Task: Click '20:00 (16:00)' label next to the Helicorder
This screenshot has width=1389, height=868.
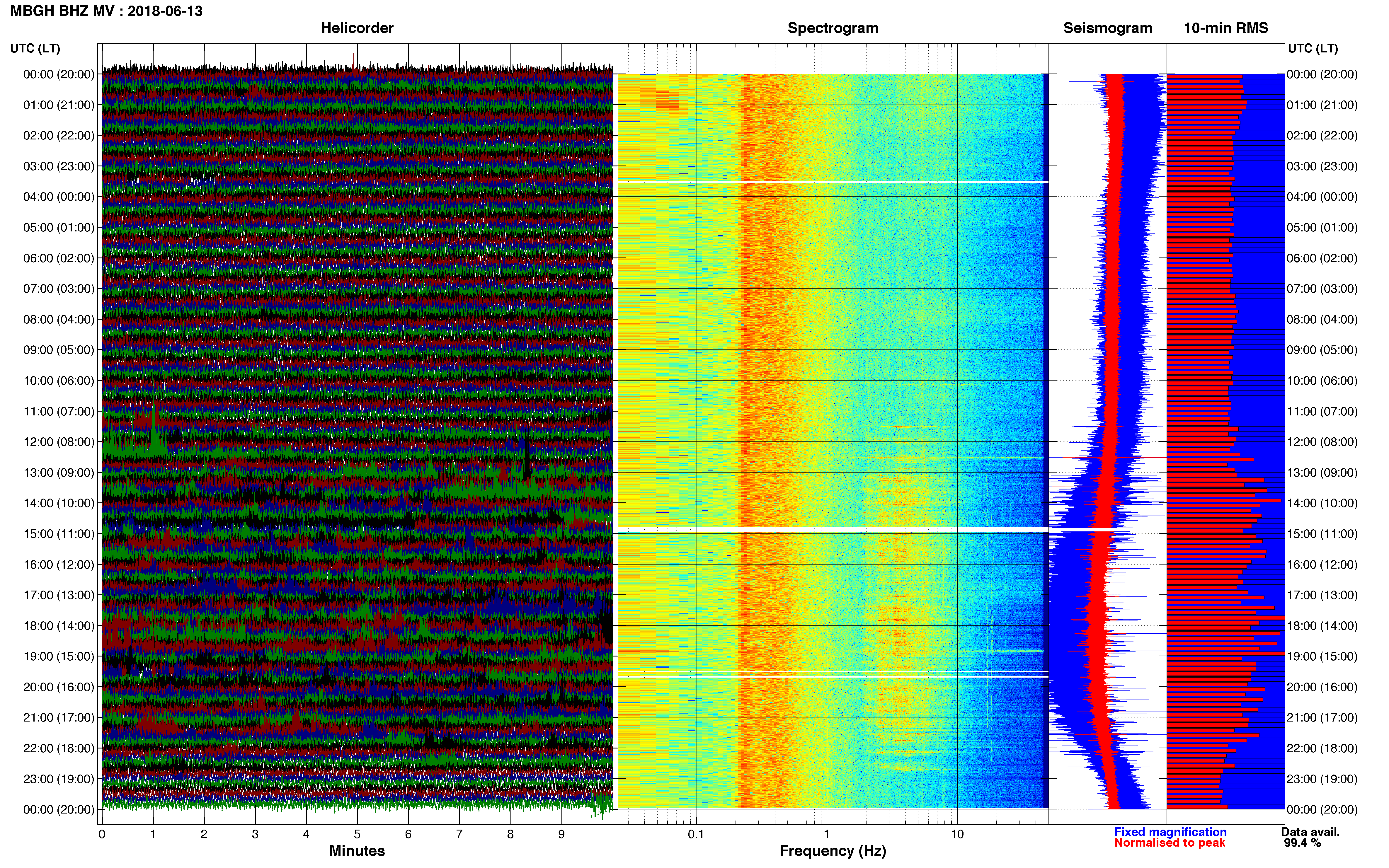Action: [x=59, y=687]
